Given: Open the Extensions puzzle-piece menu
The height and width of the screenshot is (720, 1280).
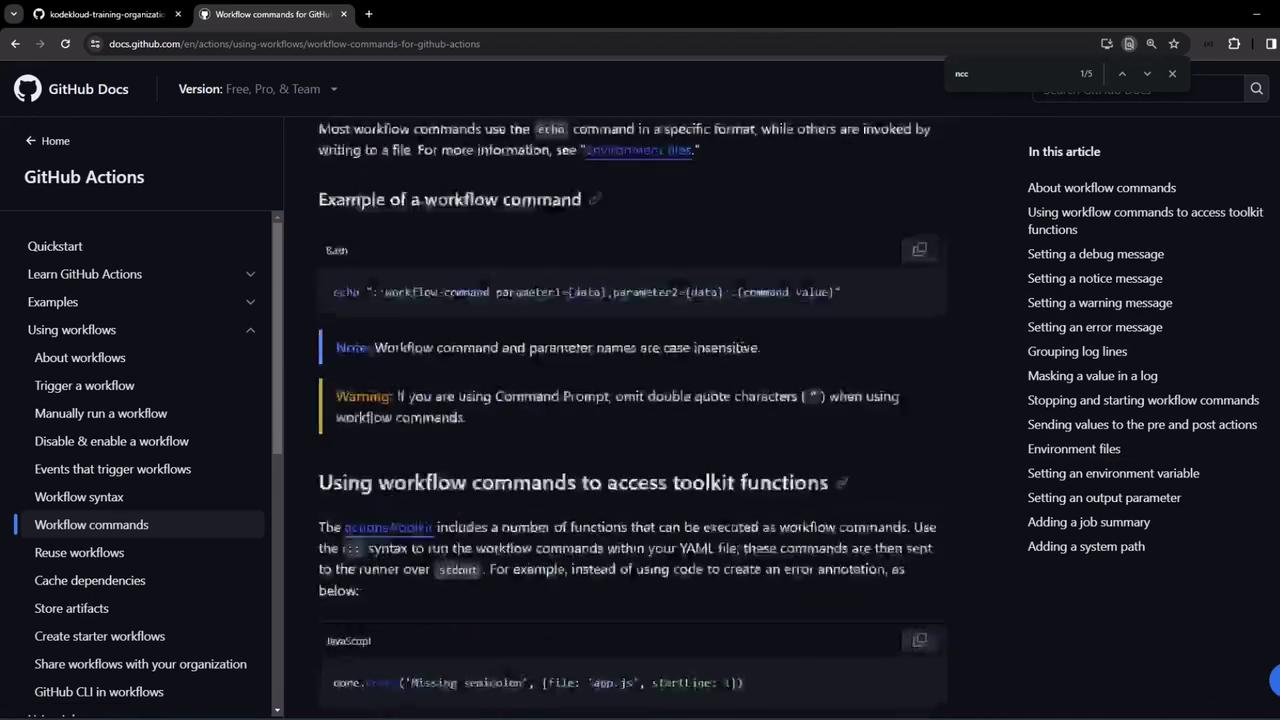Looking at the screenshot, I should pyautogui.click(x=1234, y=44).
